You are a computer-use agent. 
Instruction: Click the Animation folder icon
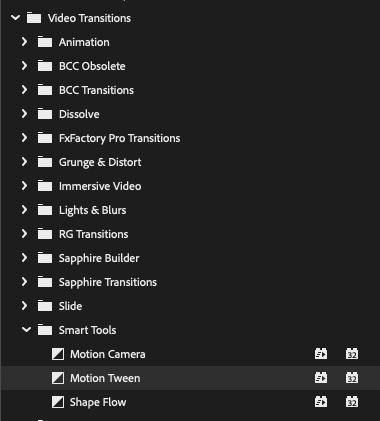[x=45, y=42]
